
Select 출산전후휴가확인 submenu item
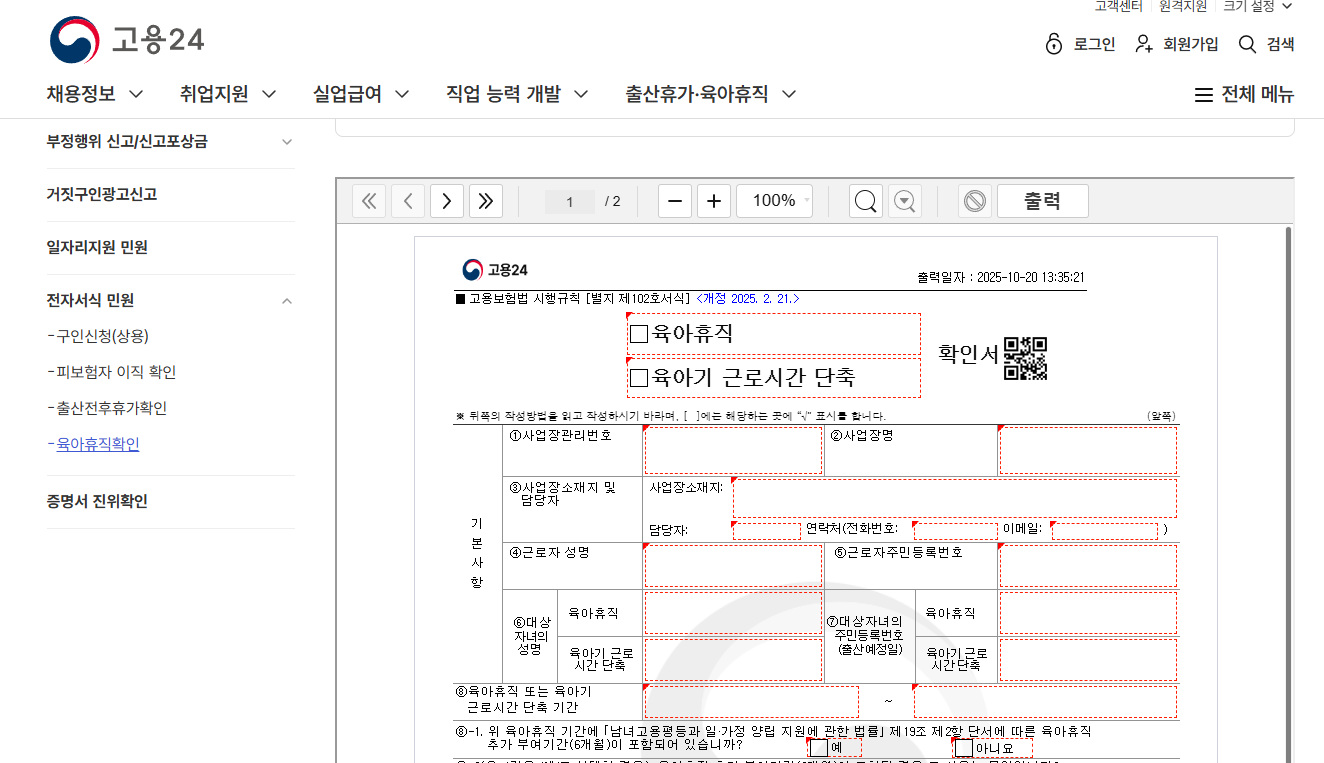(111, 408)
